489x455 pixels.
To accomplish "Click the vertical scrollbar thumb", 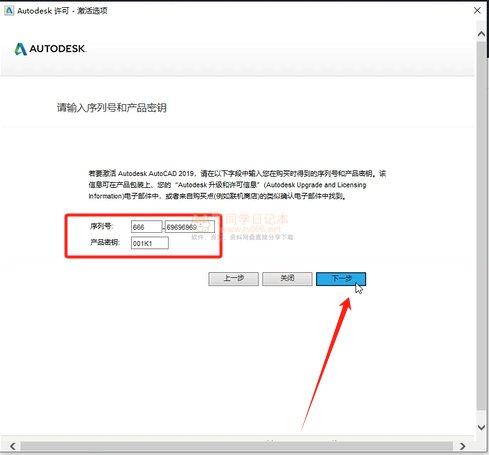I will pos(481,225).
